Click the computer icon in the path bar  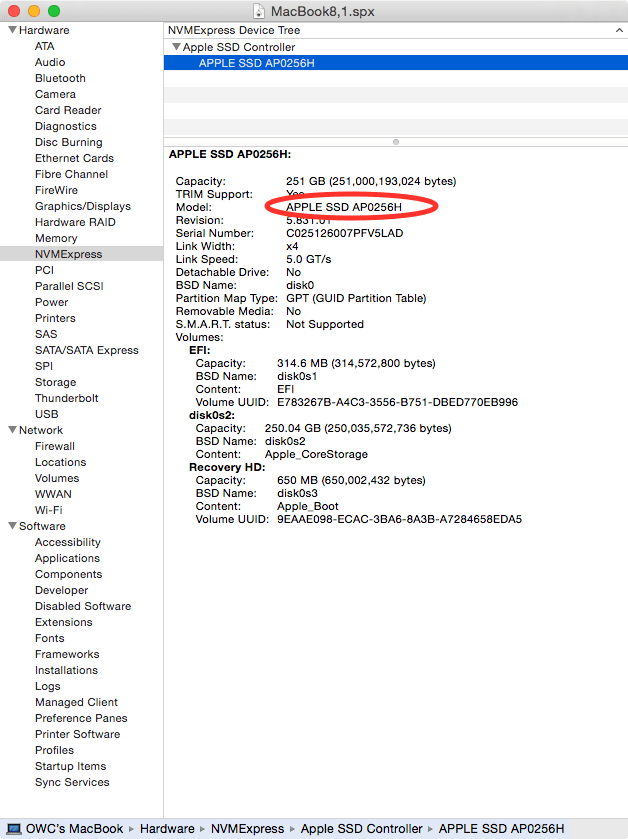click(x=14, y=829)
